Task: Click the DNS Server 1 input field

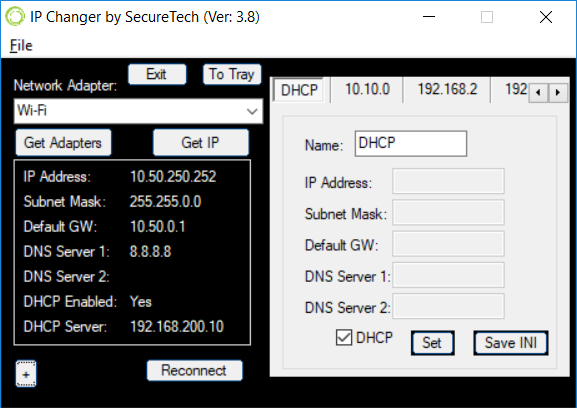Action: point(448,275)
